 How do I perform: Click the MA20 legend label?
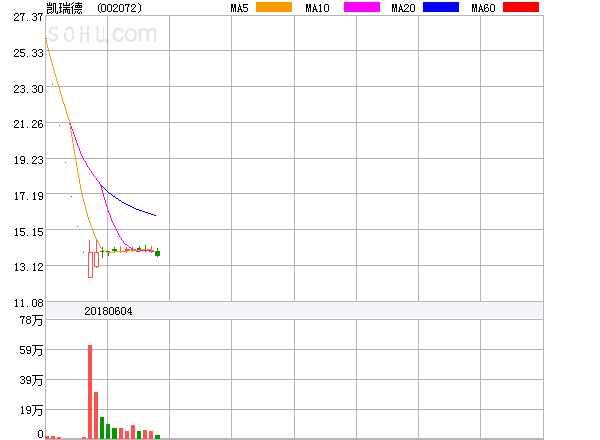point(403,8)
